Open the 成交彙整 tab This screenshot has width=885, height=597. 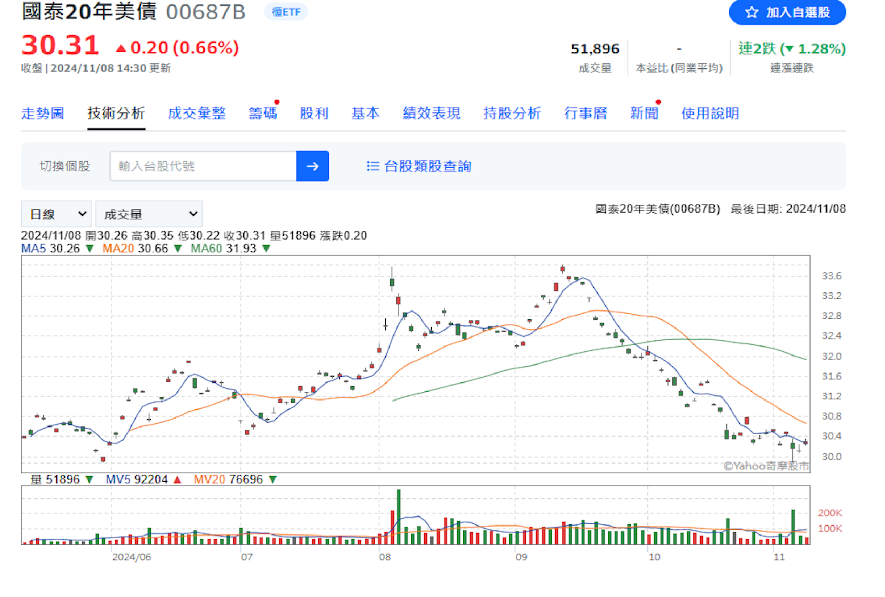pos(196,113)
